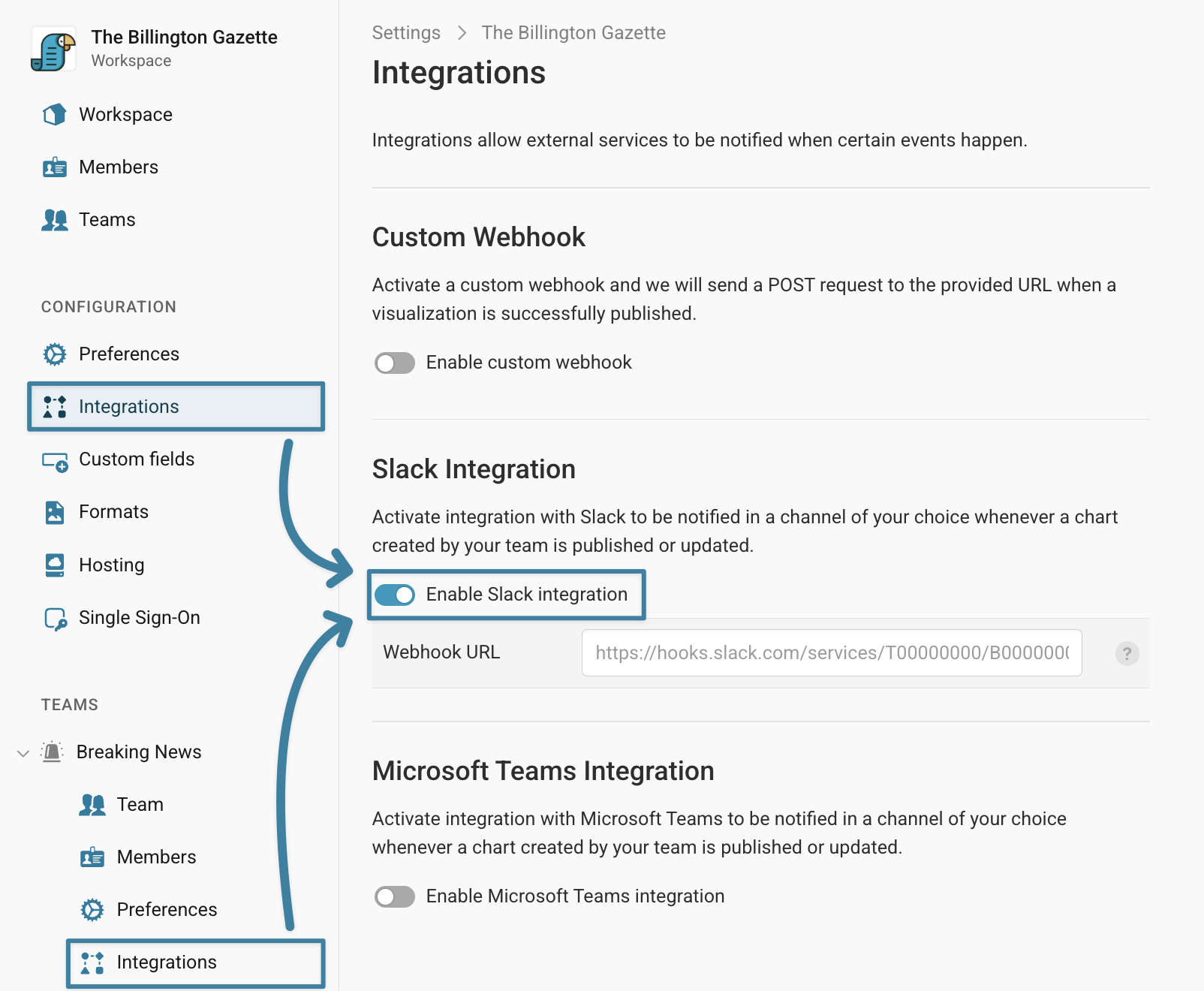
Task: Open Preferences under Breaking News
Action: click(x=167, y=910)
